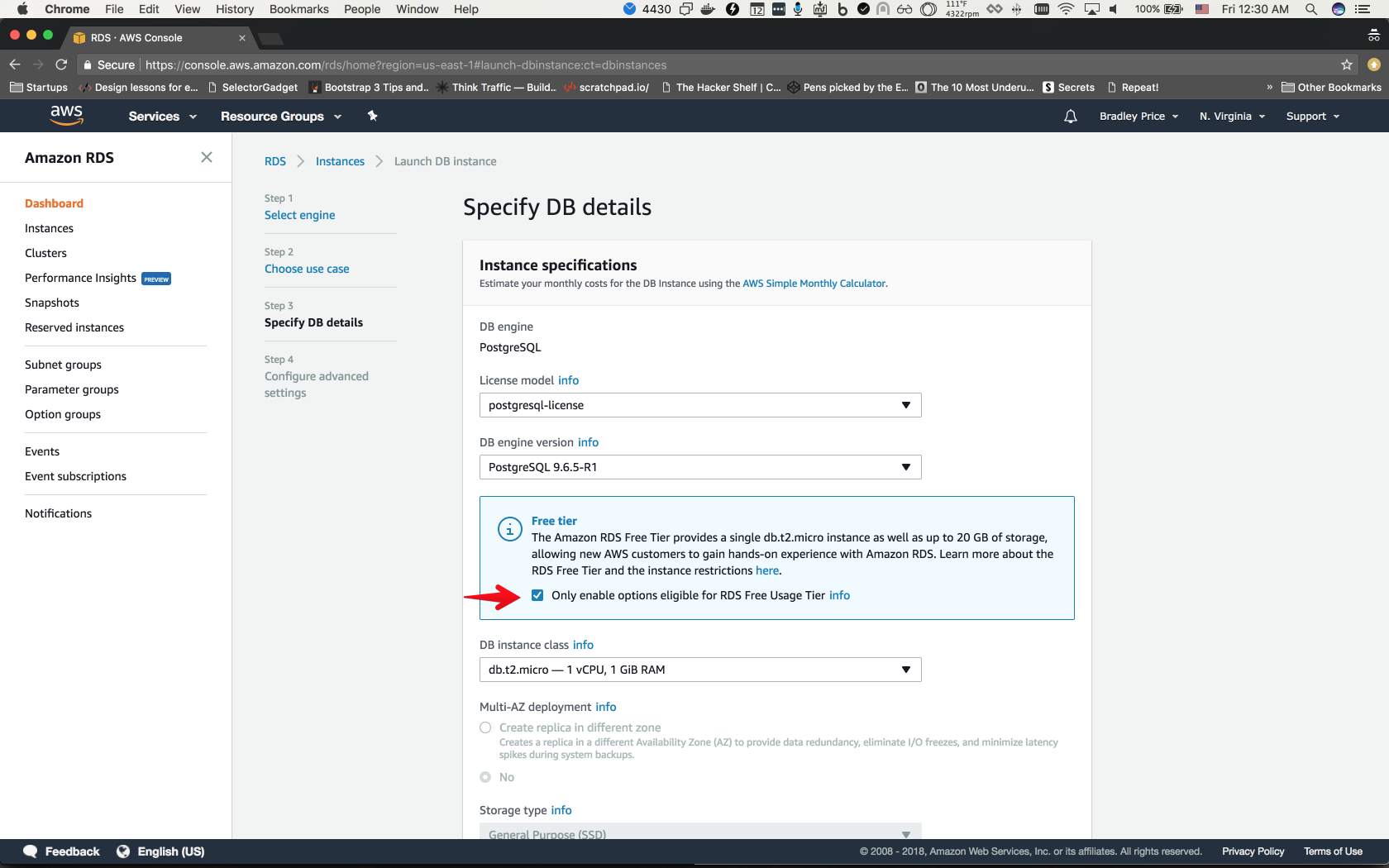
Task: Click the 'here' Free Tier restrictions link
Action: click(767, 570)
